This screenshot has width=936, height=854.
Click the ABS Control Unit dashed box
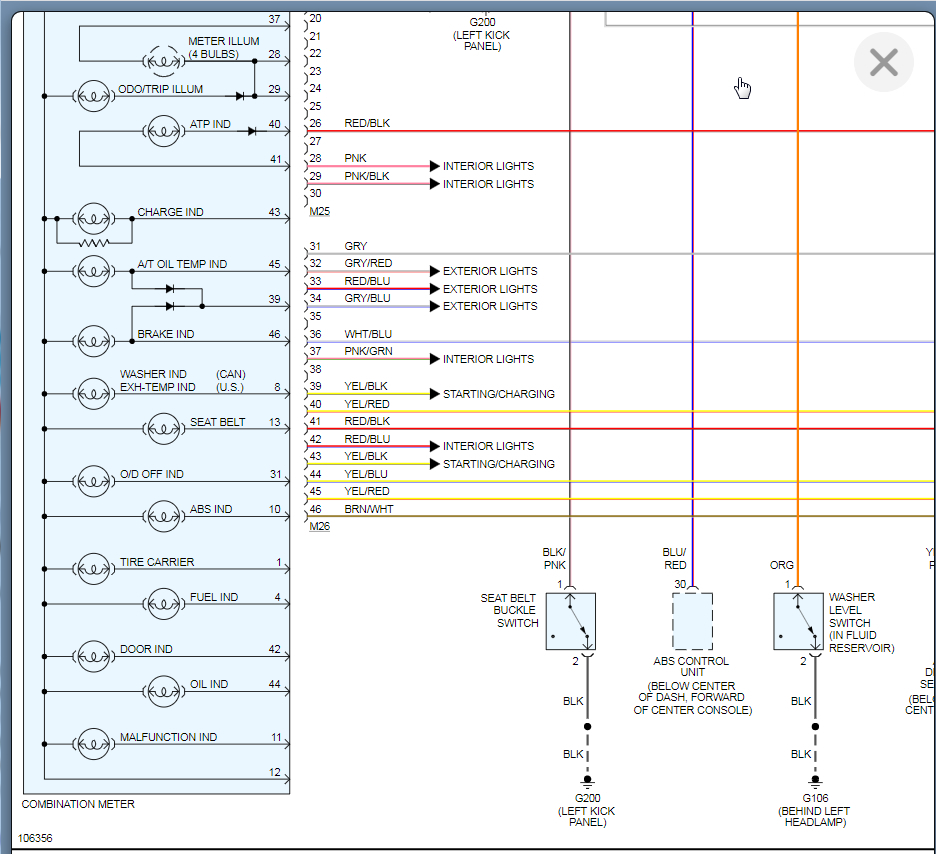pos(692,621)
